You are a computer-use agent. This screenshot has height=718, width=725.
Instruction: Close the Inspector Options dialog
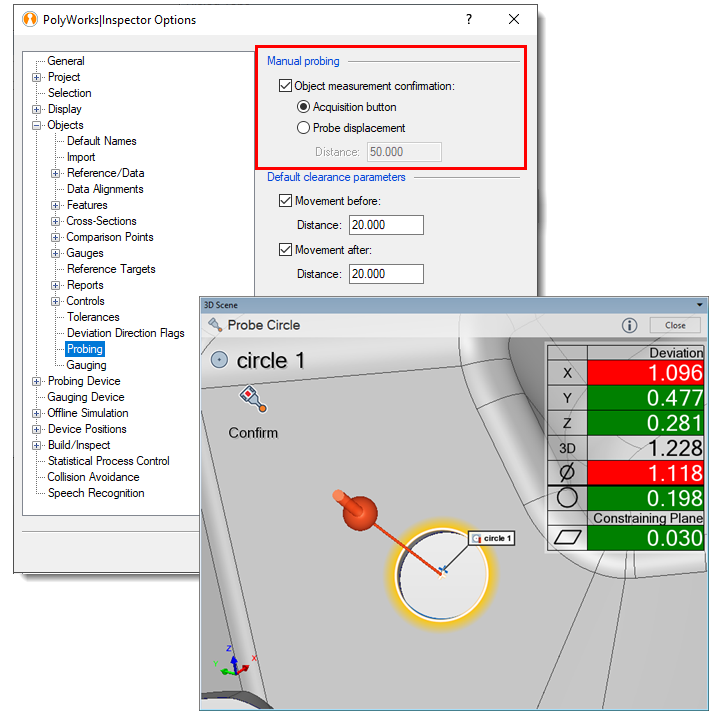[x=514, y=19]
